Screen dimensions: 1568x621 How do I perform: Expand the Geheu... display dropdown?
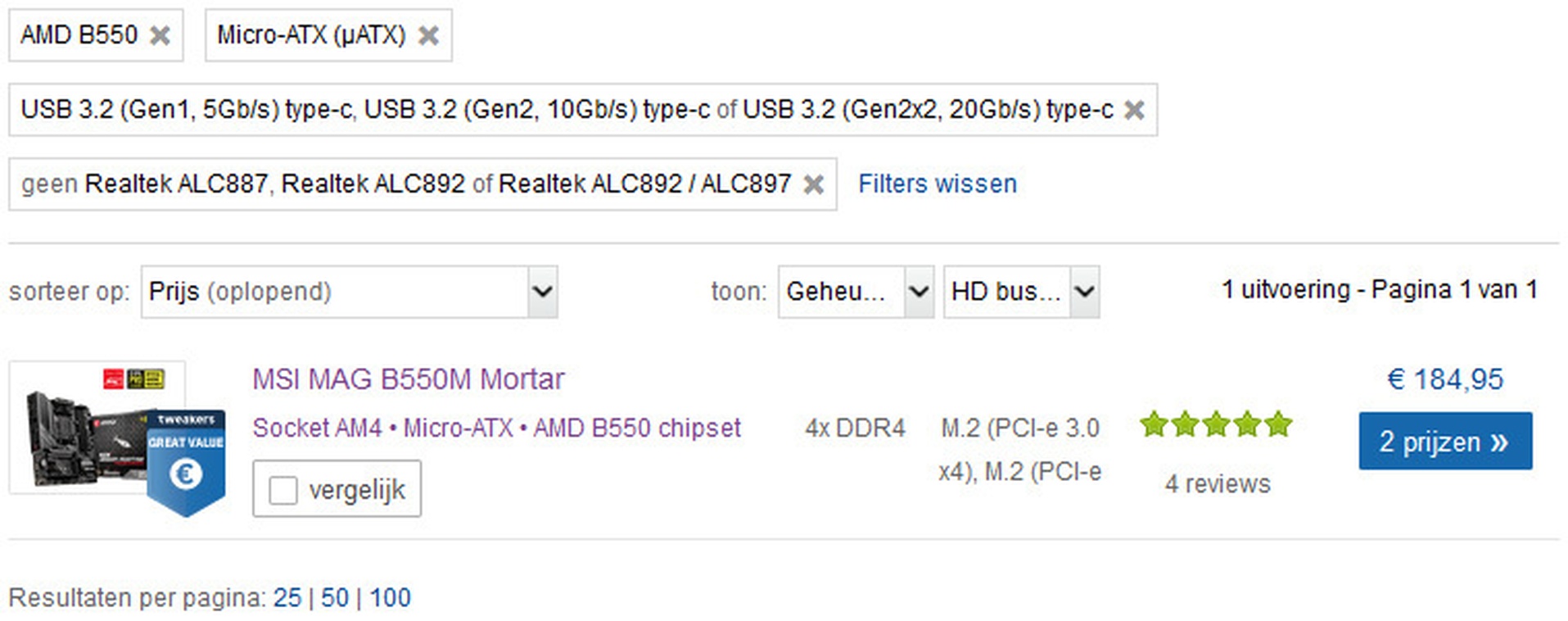point(856,292)
